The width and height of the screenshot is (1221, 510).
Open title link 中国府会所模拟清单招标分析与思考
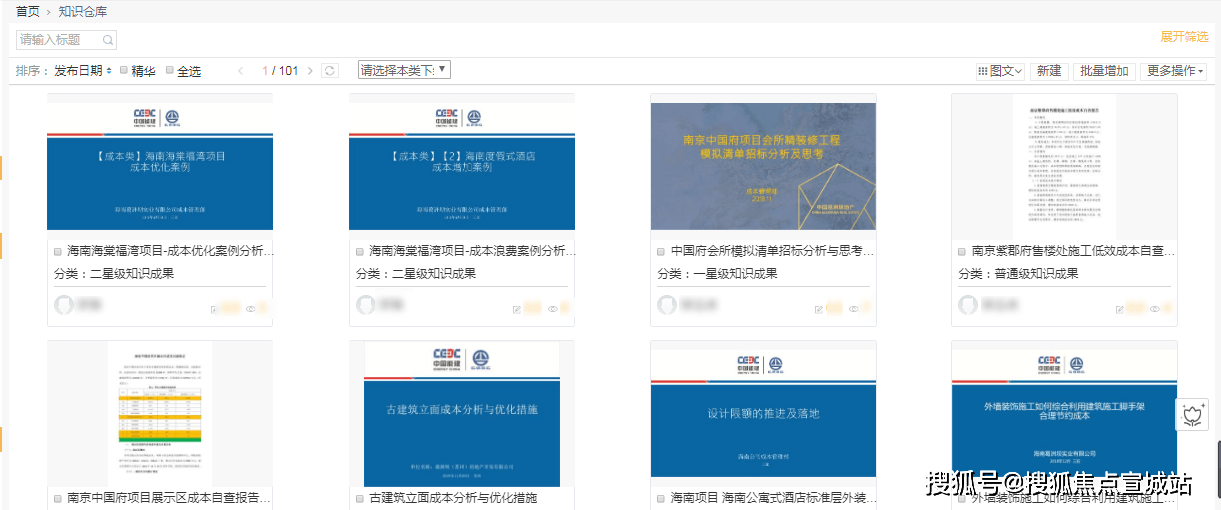tap(773, 251)
